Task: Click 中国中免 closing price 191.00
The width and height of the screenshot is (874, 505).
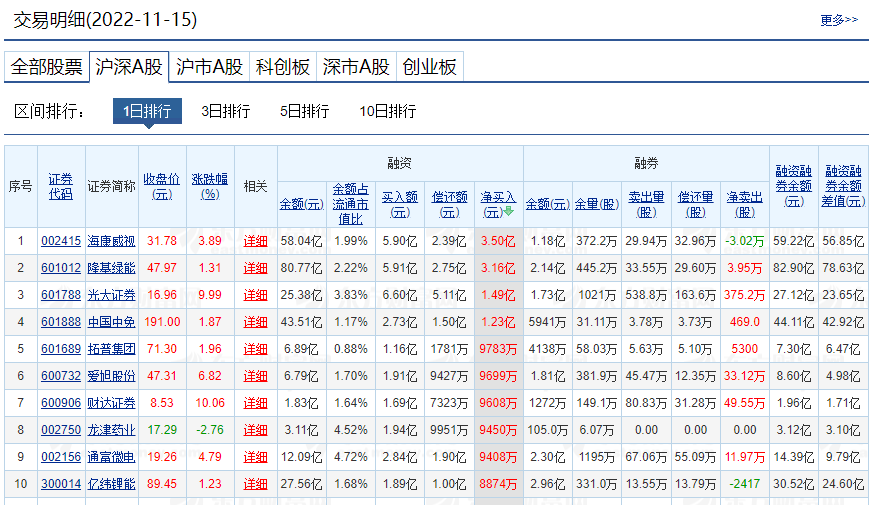Action: point(162,322)
